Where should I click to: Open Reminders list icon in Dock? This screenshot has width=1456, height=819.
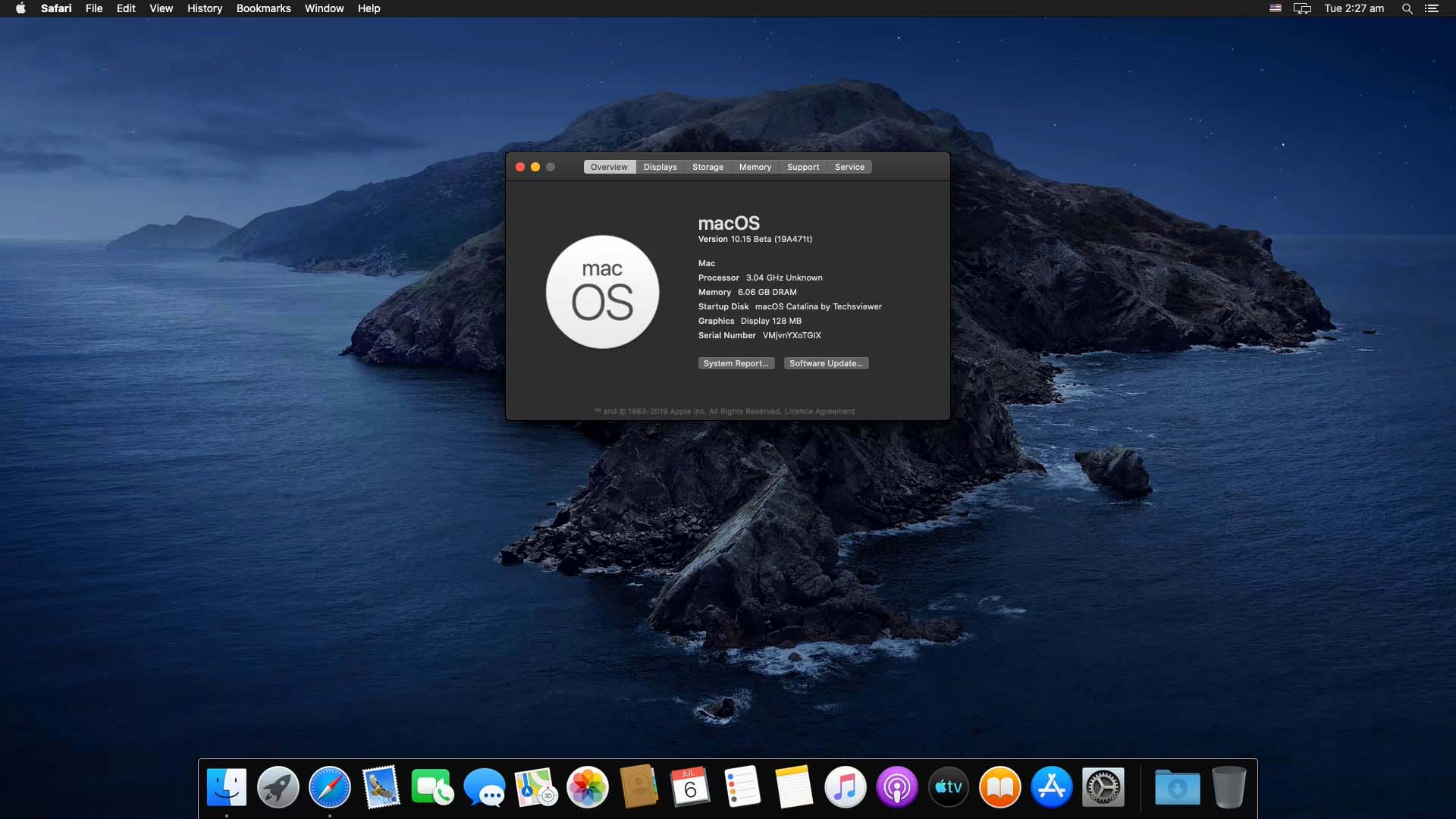click(742, 787)
